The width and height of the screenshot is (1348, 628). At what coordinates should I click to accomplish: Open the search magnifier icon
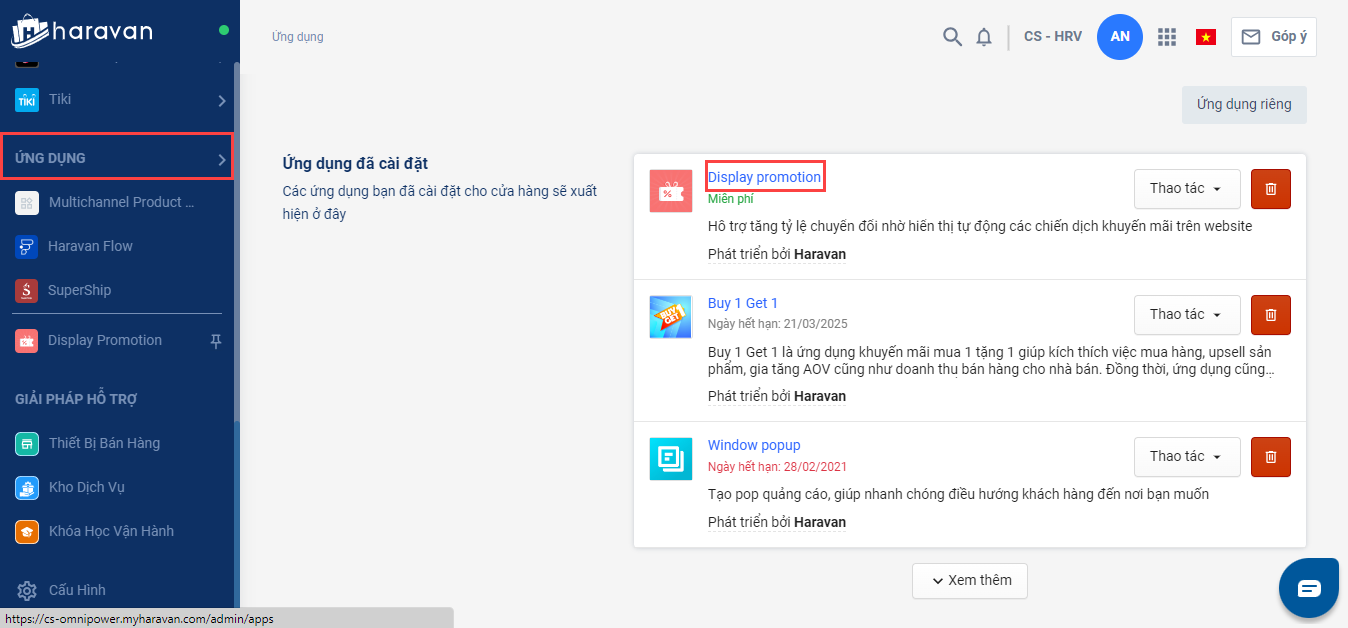[x=952, y=37]
